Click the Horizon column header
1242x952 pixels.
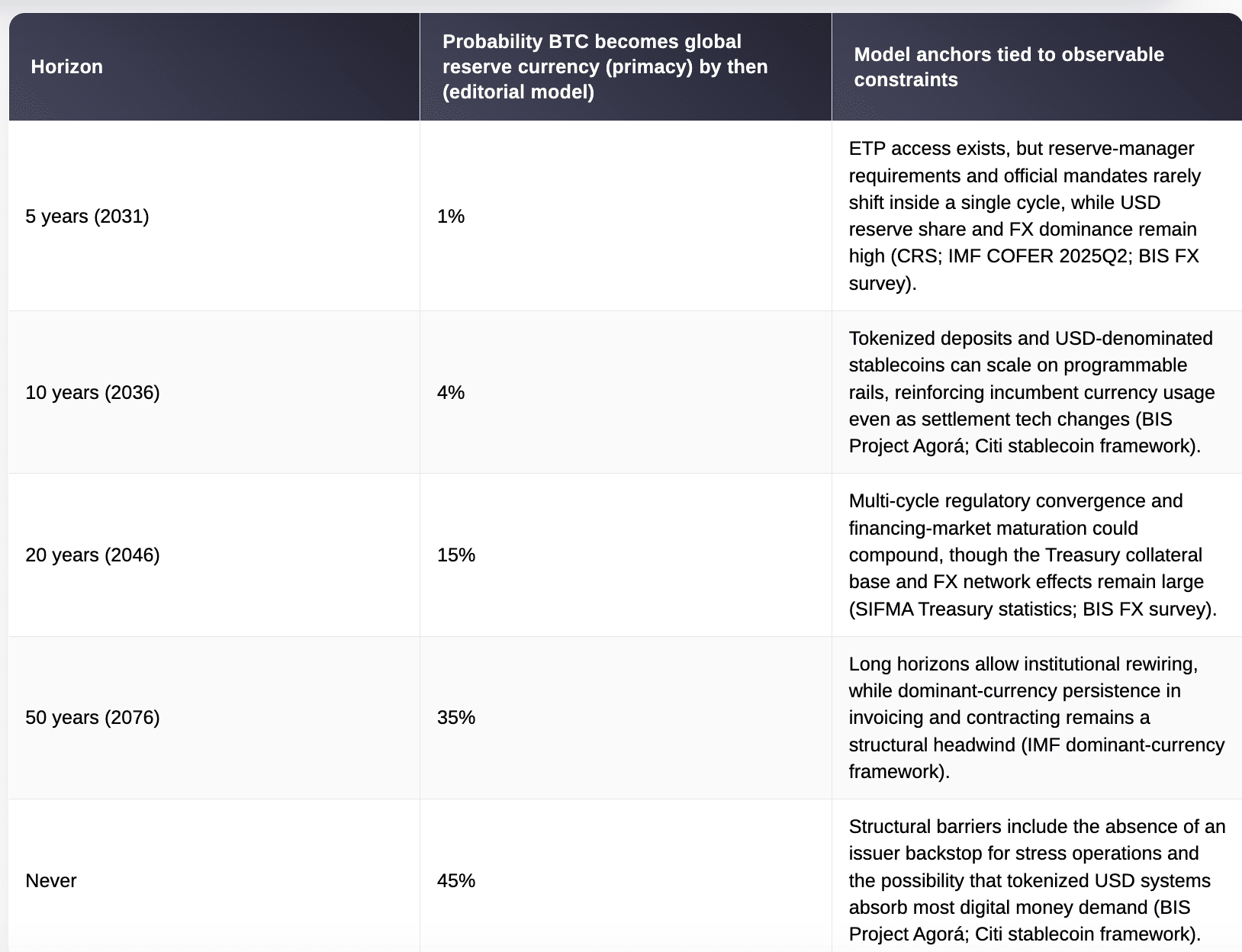(66, 67)
